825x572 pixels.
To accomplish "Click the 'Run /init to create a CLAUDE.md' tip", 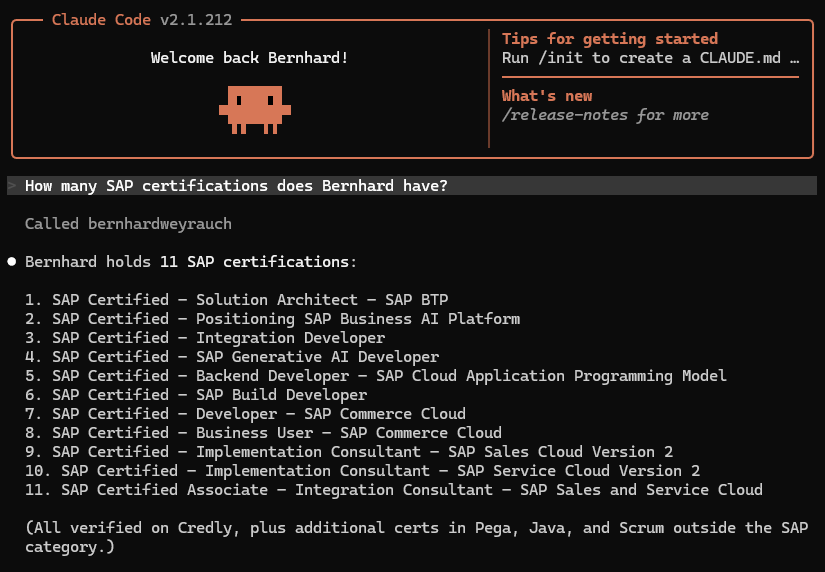I will pyautogui.click(x=650, y=58).
